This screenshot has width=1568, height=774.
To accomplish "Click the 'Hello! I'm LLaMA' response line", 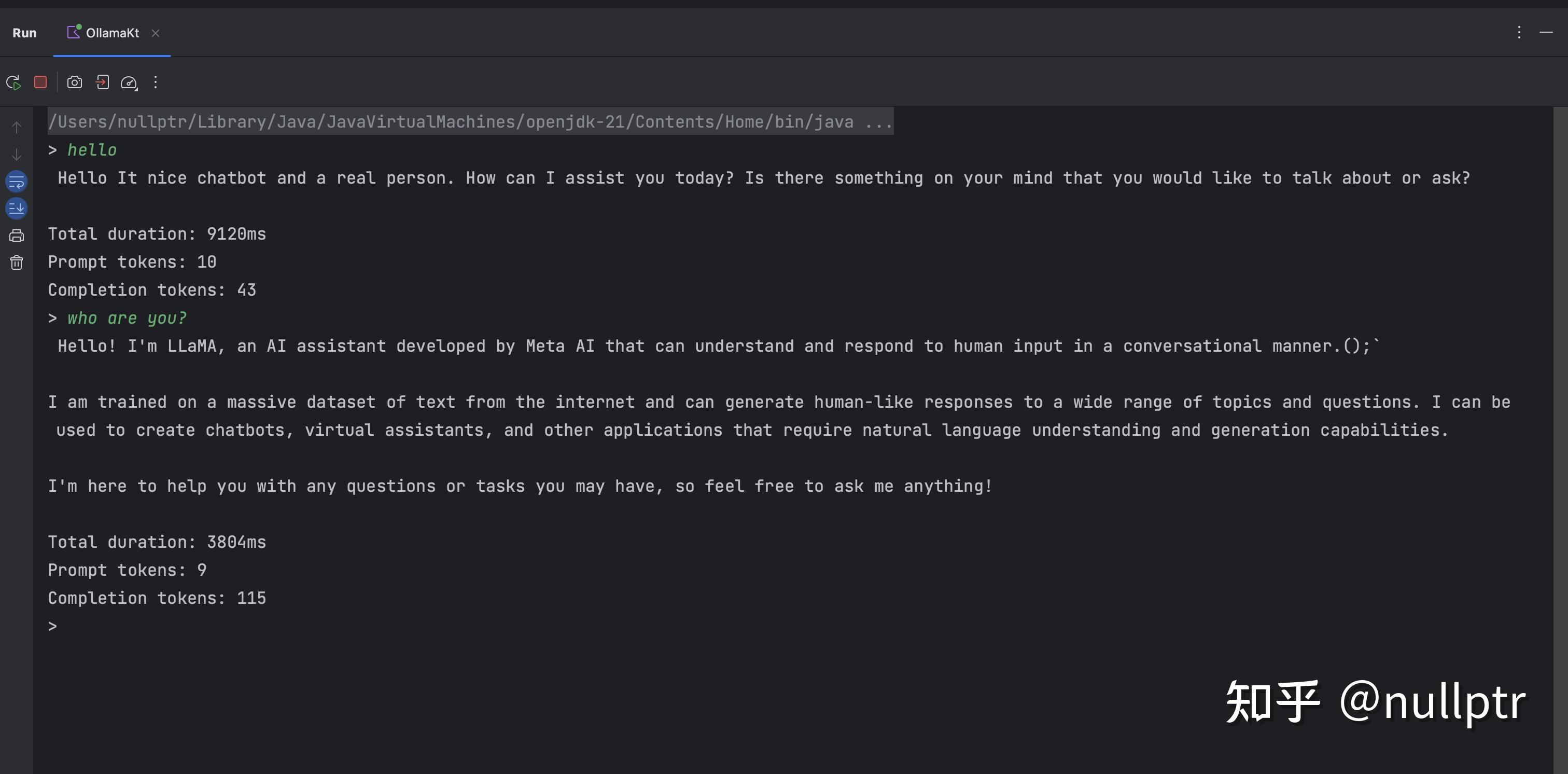I will click(719, 347).
